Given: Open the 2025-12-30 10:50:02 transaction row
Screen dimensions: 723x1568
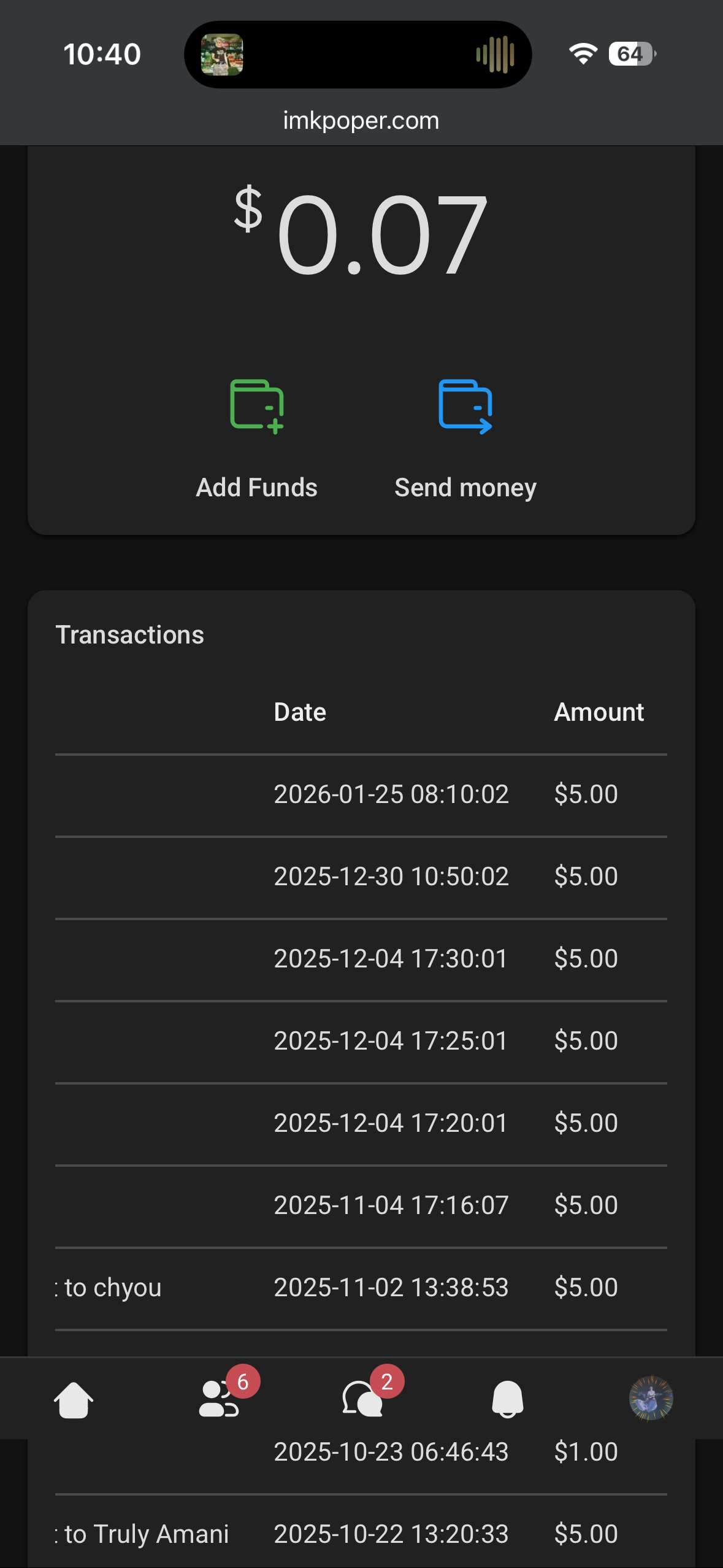Looking at the screenshot, I should (391, 877).
